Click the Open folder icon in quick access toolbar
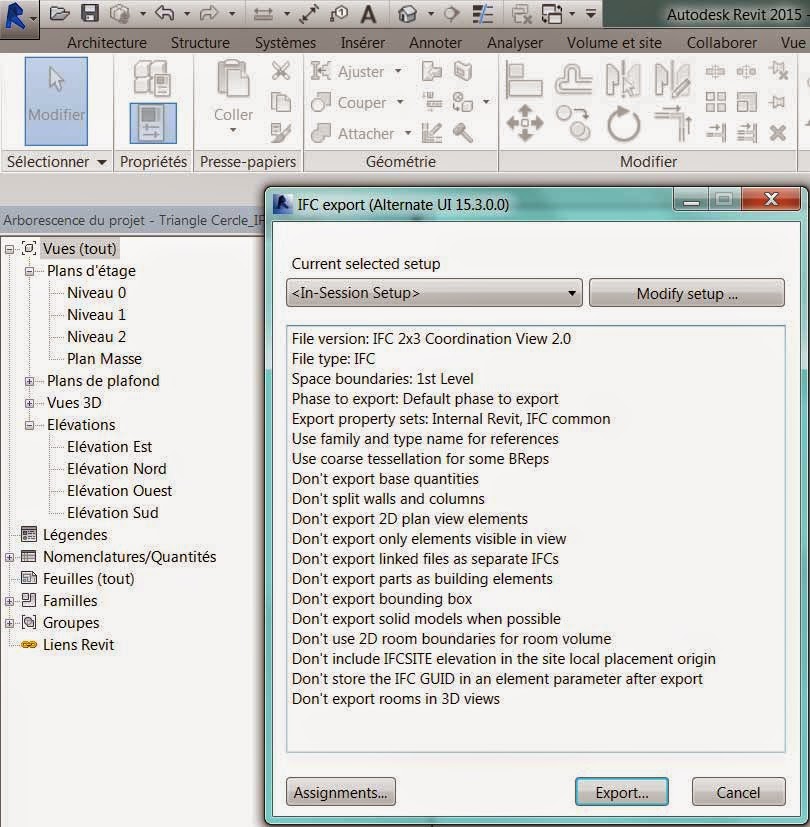The height and width of the screenshot is (827, 810). click(59, 14)
